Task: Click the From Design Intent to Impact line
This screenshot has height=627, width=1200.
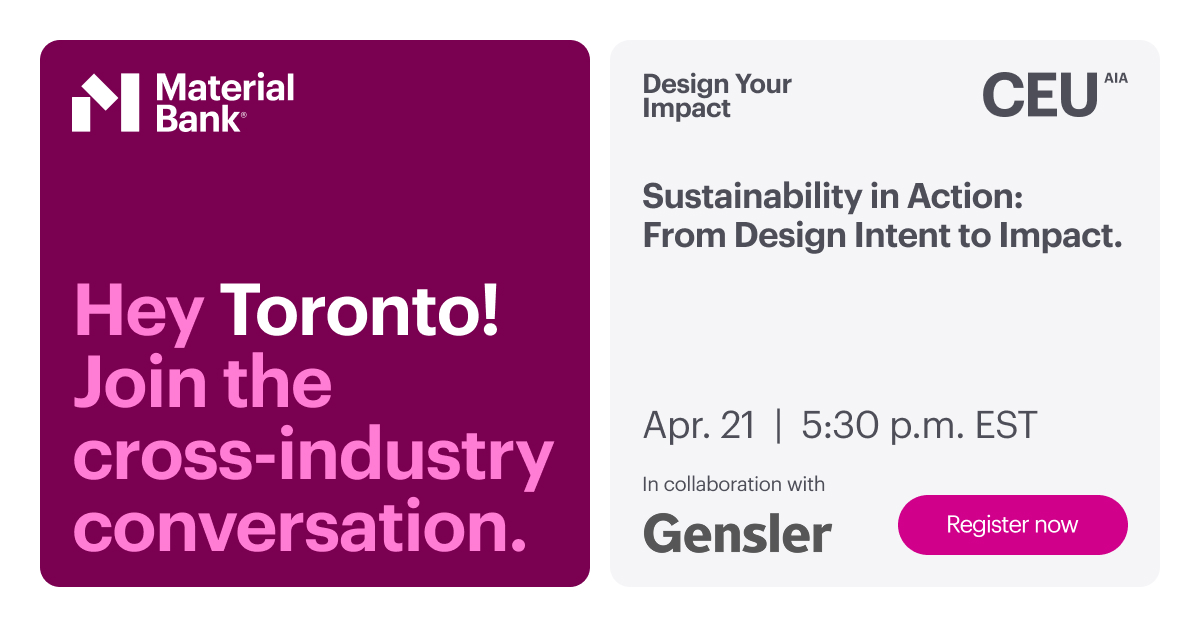Action: click(x=882, y=235)
